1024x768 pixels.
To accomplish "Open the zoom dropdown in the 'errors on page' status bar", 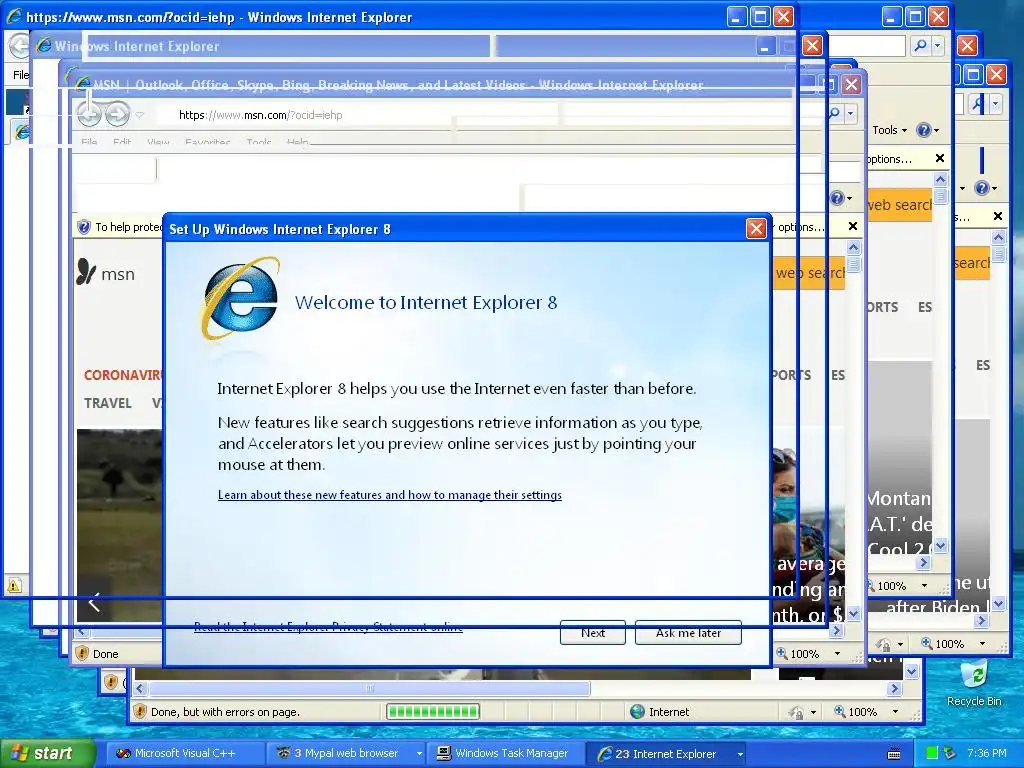I will pyautogui.click(x=895, y=712).
